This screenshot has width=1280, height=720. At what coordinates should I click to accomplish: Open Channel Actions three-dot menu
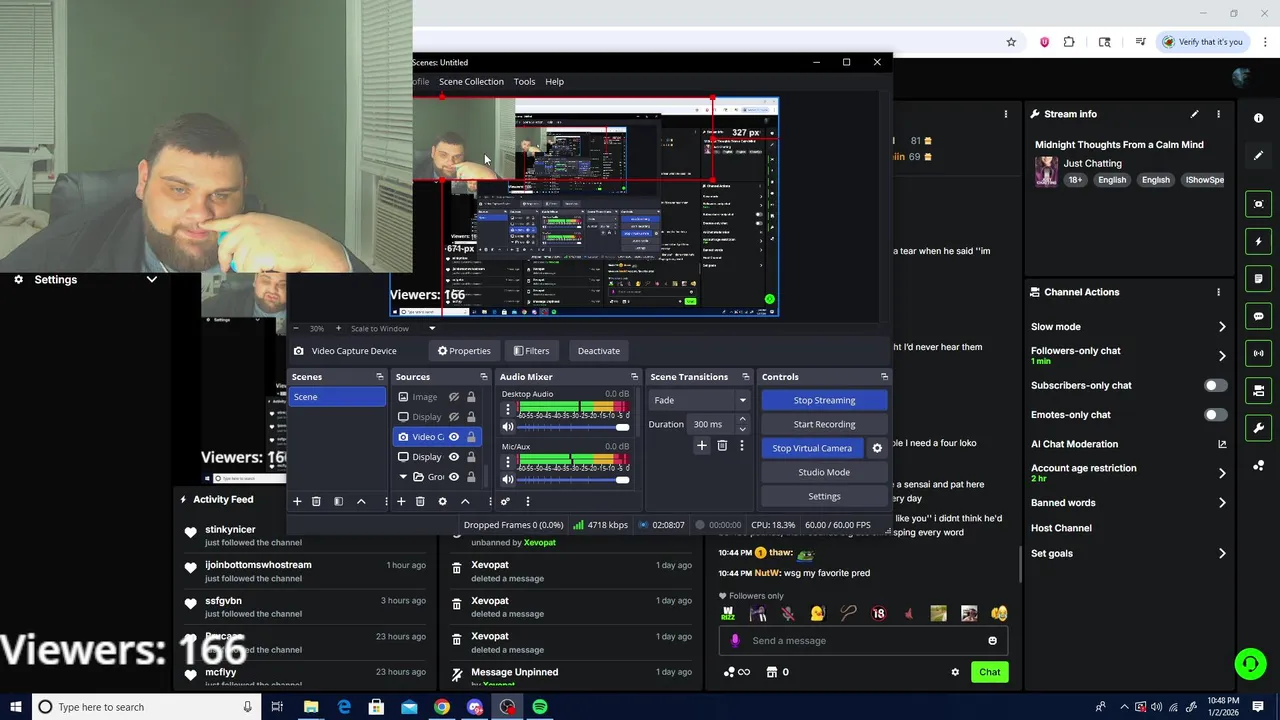pyautogui.click(x=1218, y=292)
